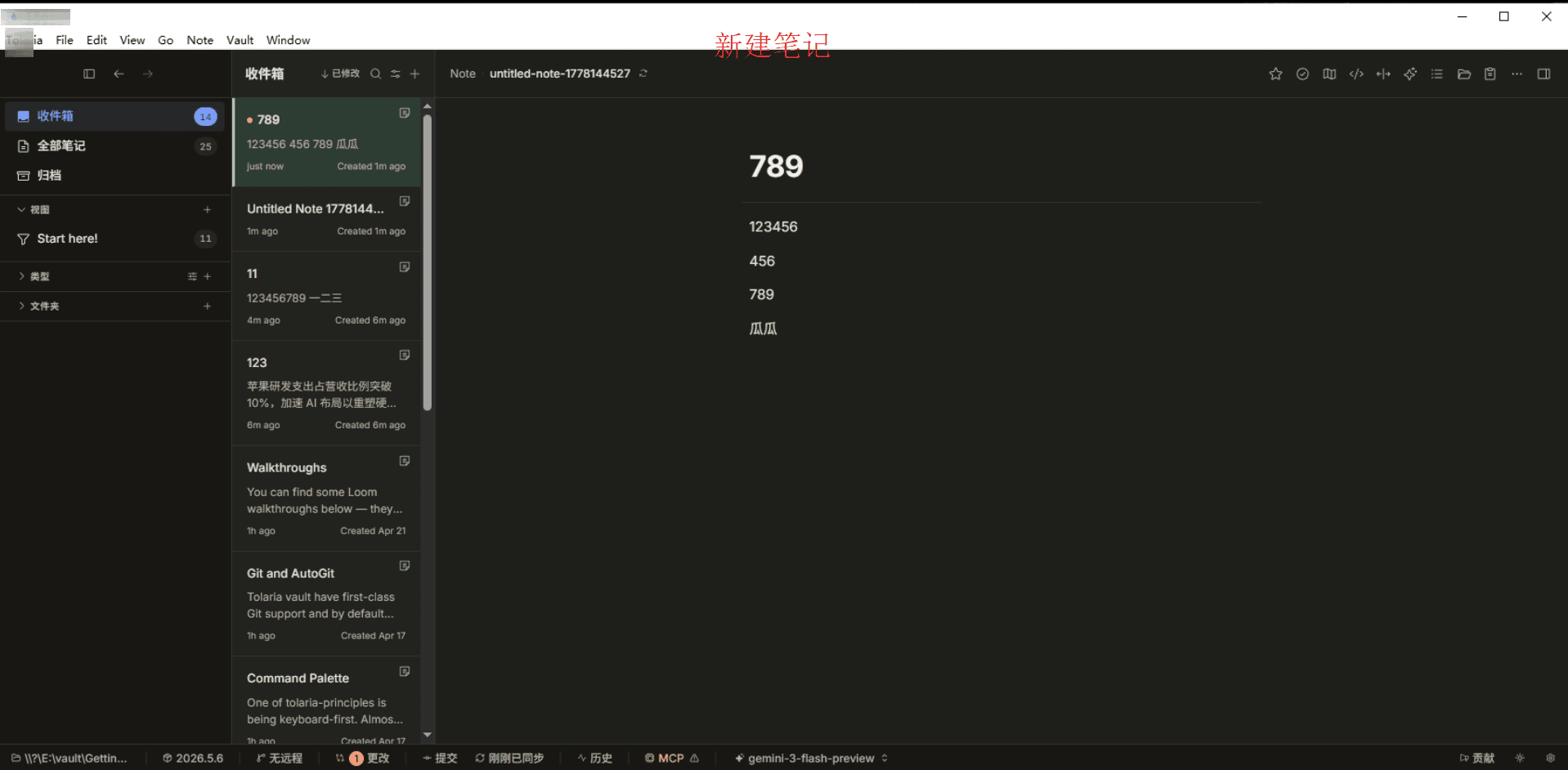The height and width of the screenshot is (770, 1568).
Task: Open more options ellipsis menu
Action: pyautogui.click(x=1516, y=74)
